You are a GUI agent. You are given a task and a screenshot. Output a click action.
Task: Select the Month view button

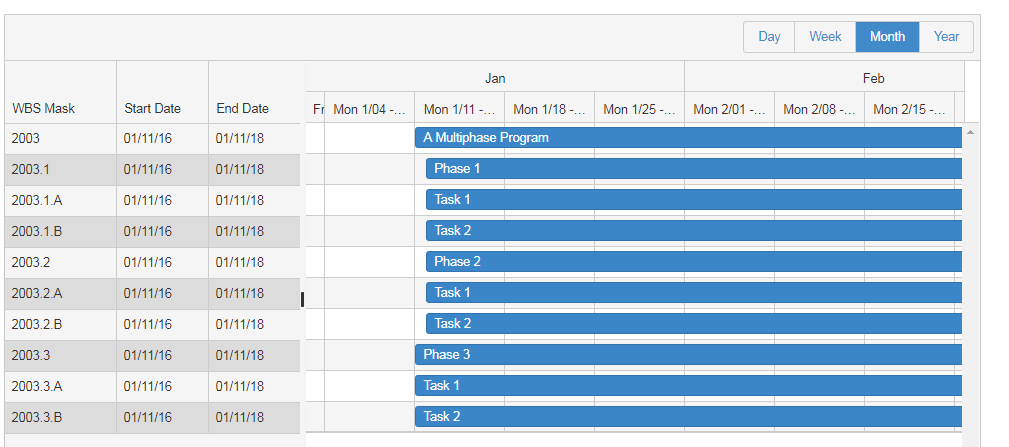(887, 37)
